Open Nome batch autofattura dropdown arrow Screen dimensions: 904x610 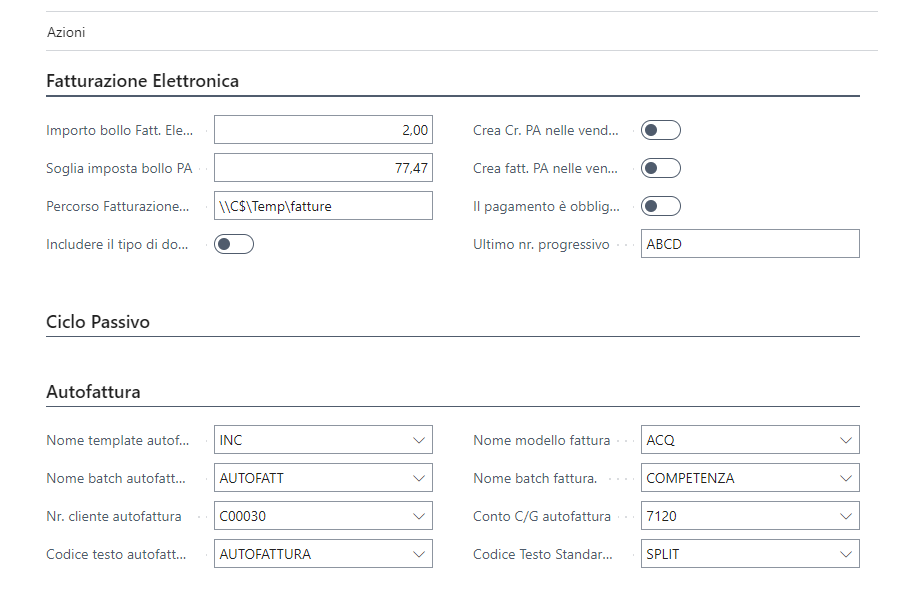point(419,478)
